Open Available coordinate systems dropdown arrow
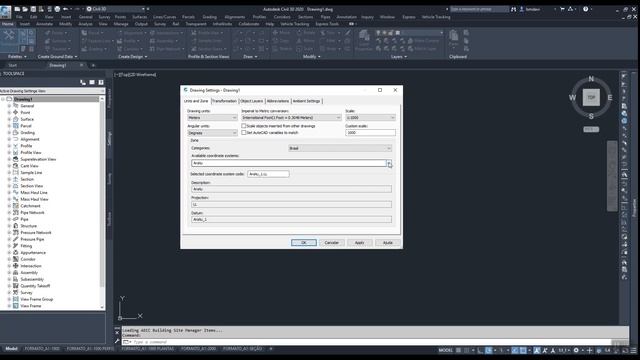Image resolution: width=640 pixels, height=360 pixels. [389, 163]
